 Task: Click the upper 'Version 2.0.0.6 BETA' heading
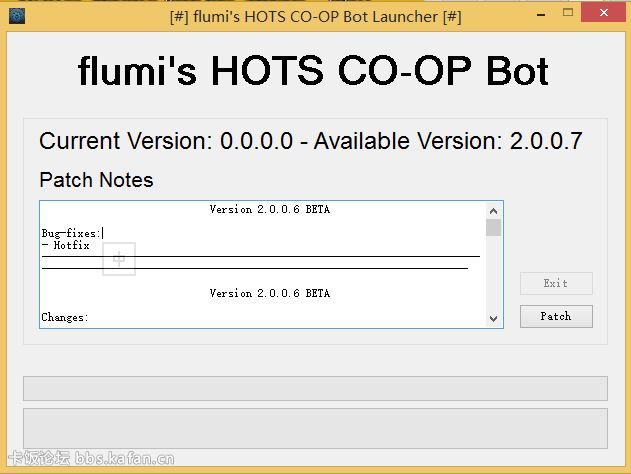pyautogui.click(x=270, y=209)
